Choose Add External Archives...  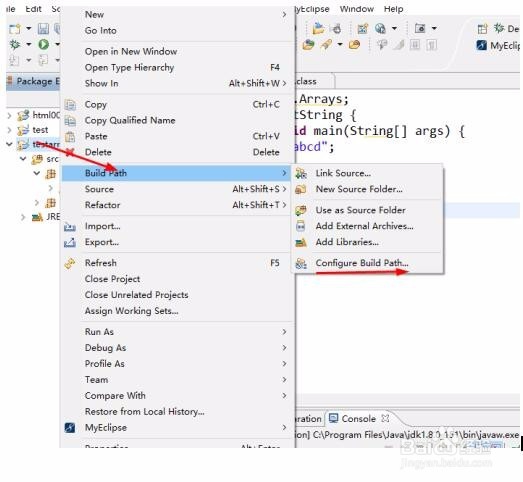(368, 226)
